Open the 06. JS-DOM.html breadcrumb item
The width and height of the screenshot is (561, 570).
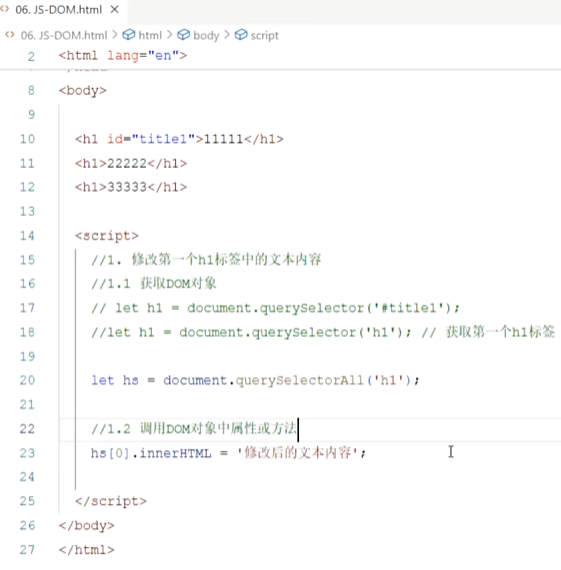[64, 35]
